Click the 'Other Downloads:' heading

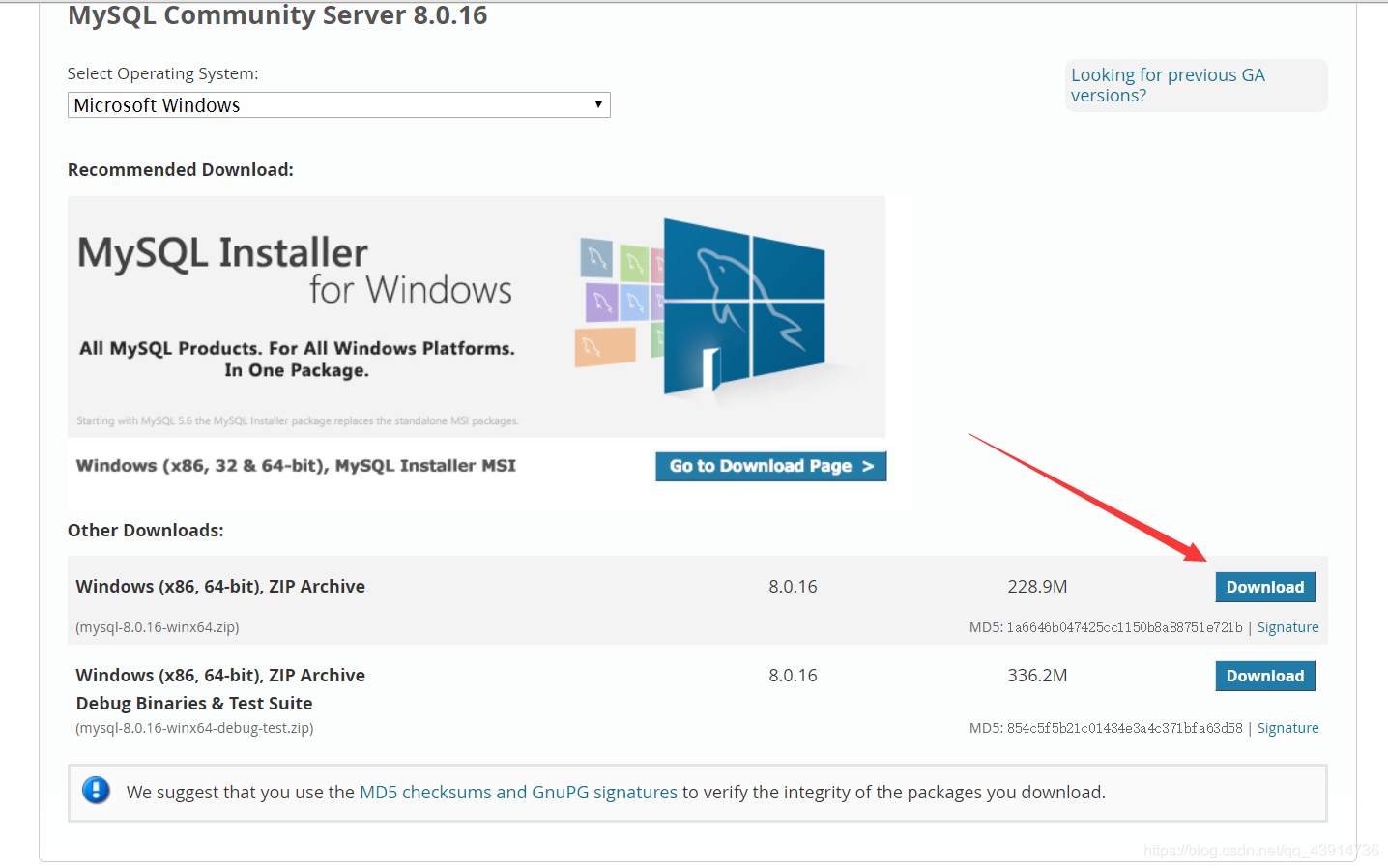[x=146, y=530]
